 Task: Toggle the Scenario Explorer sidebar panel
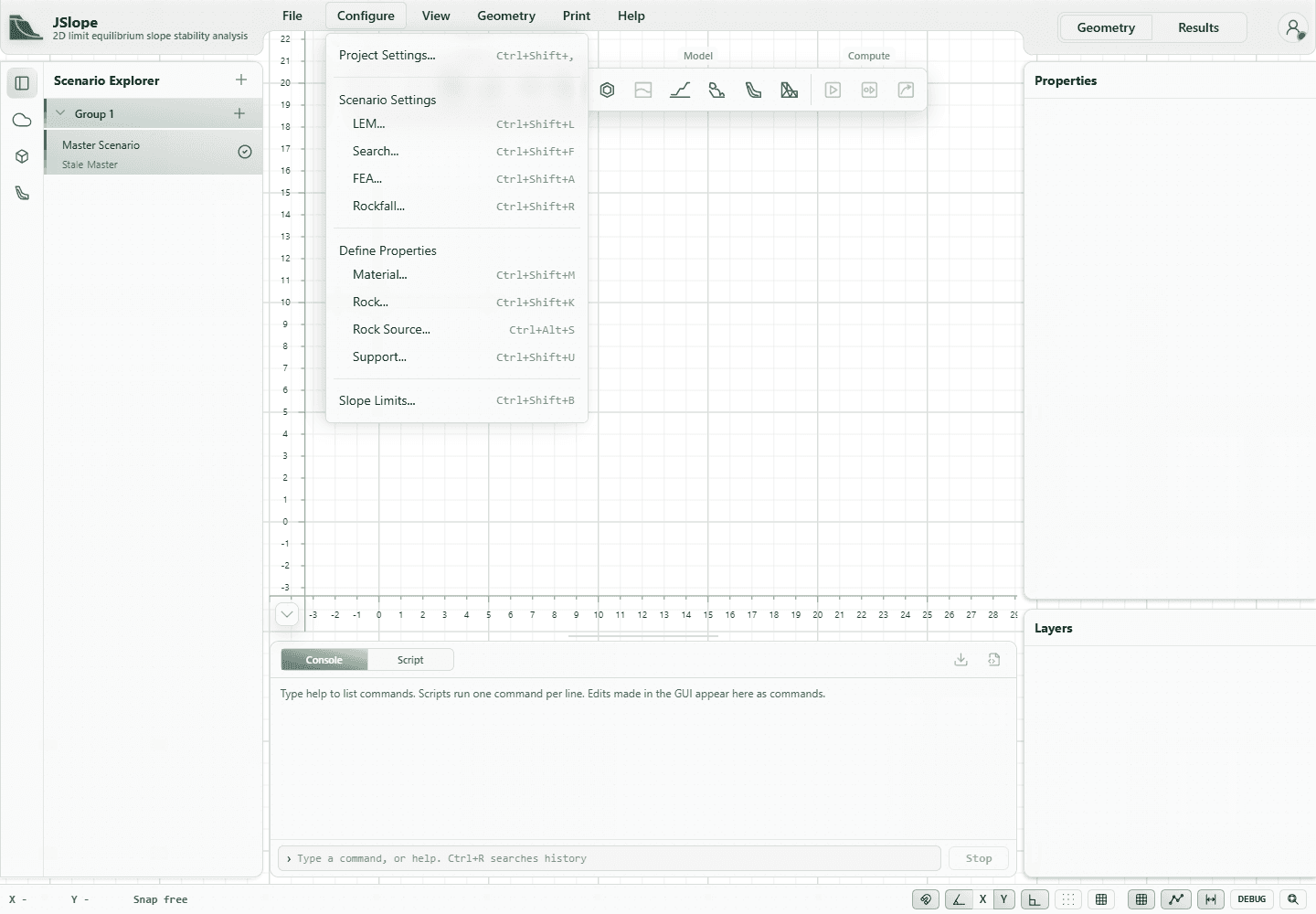click(x=22, y=83)
